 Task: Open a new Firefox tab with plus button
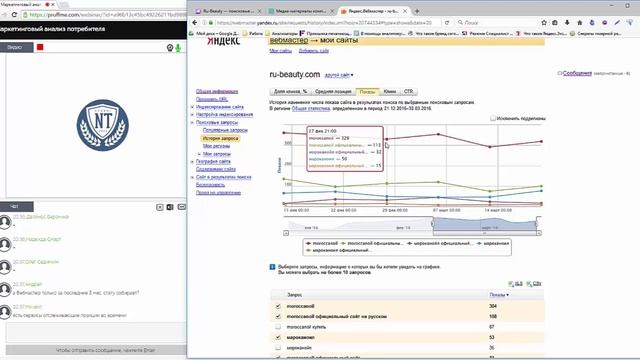(417, 11)
